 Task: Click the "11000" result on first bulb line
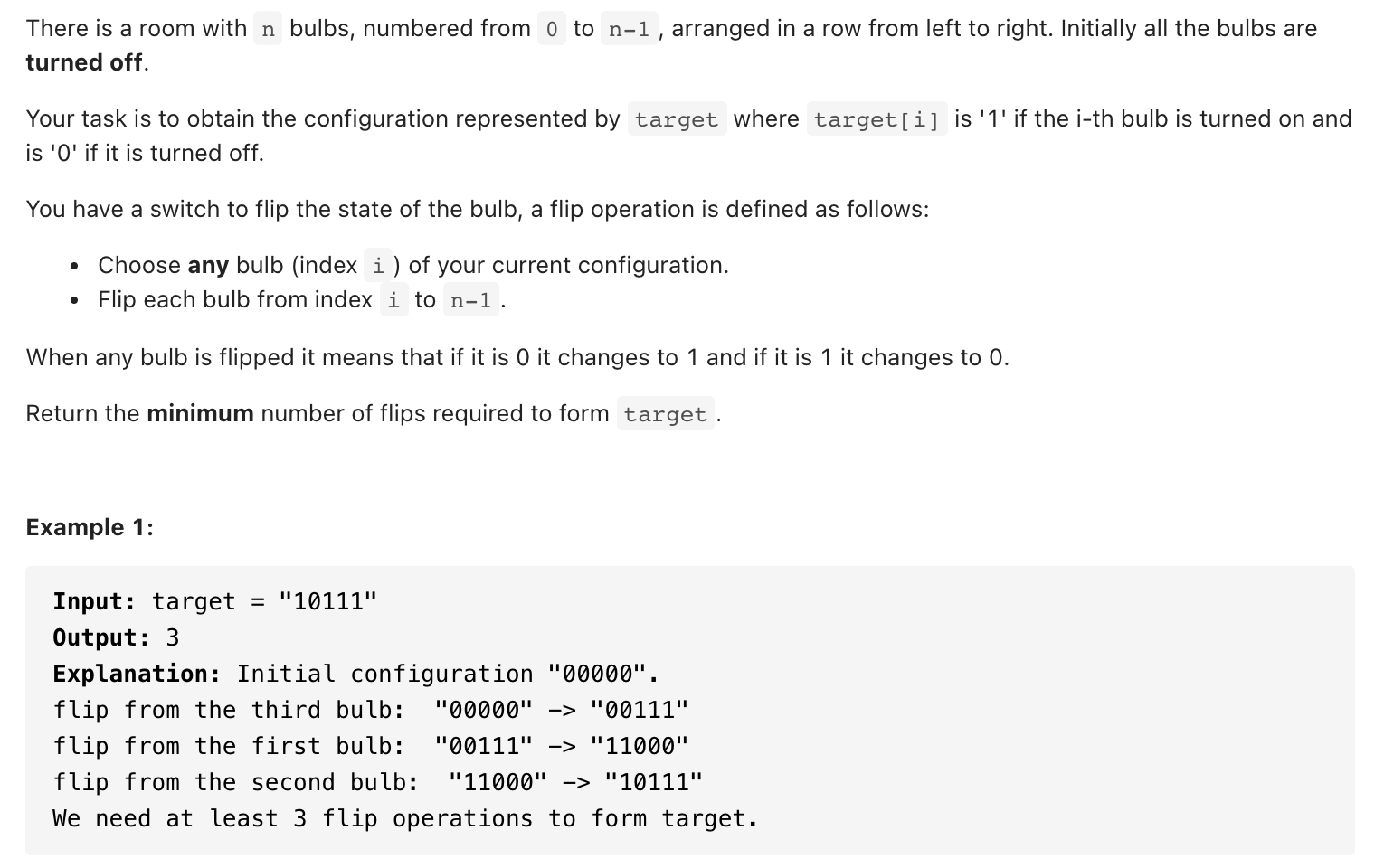(x=639, y=746)
